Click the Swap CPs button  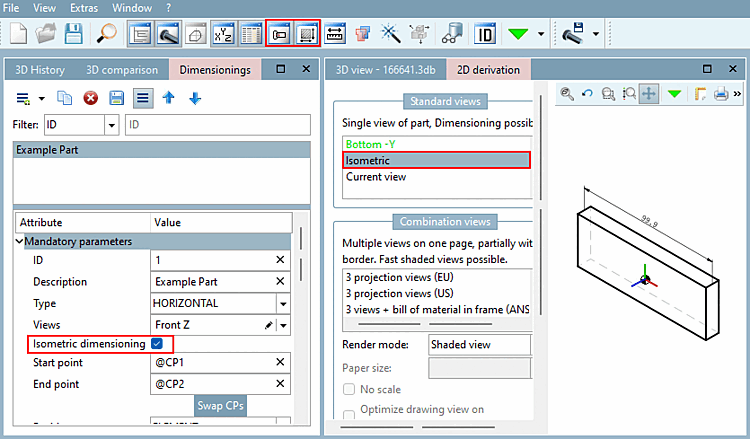coord(221,406)
